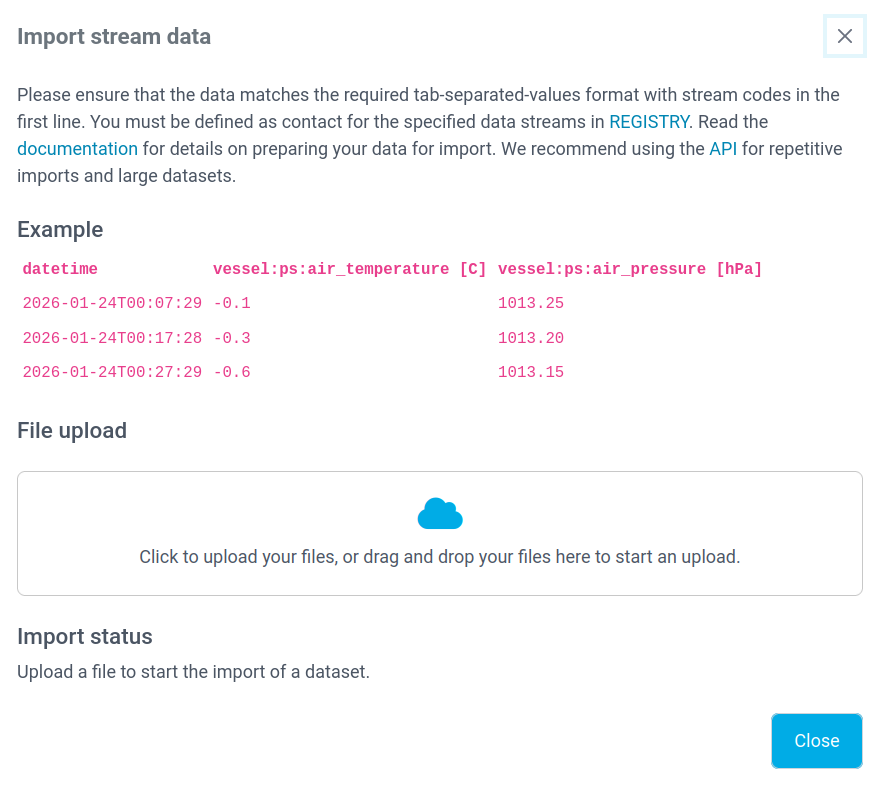
Task: Open the documentation link
Action: pos(77,149)
